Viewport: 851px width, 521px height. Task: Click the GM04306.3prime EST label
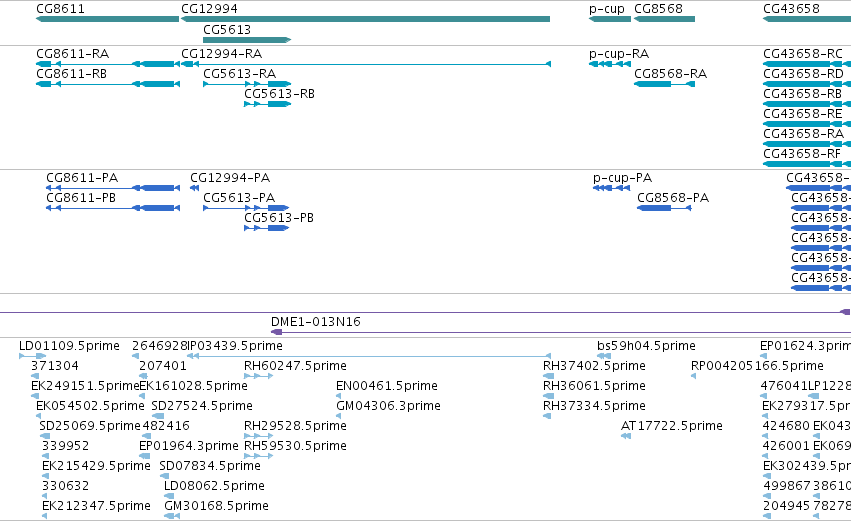pos(388,406)
